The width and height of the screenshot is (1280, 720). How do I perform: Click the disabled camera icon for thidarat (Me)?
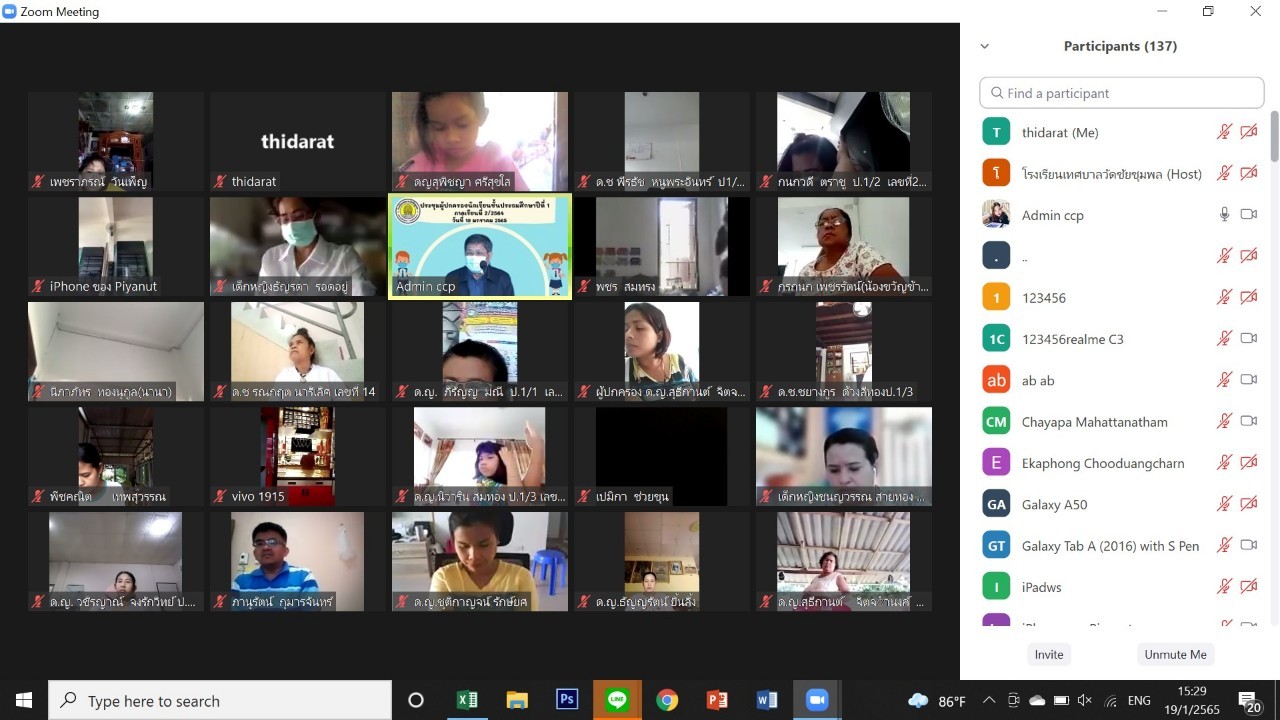click(1248, 132)
